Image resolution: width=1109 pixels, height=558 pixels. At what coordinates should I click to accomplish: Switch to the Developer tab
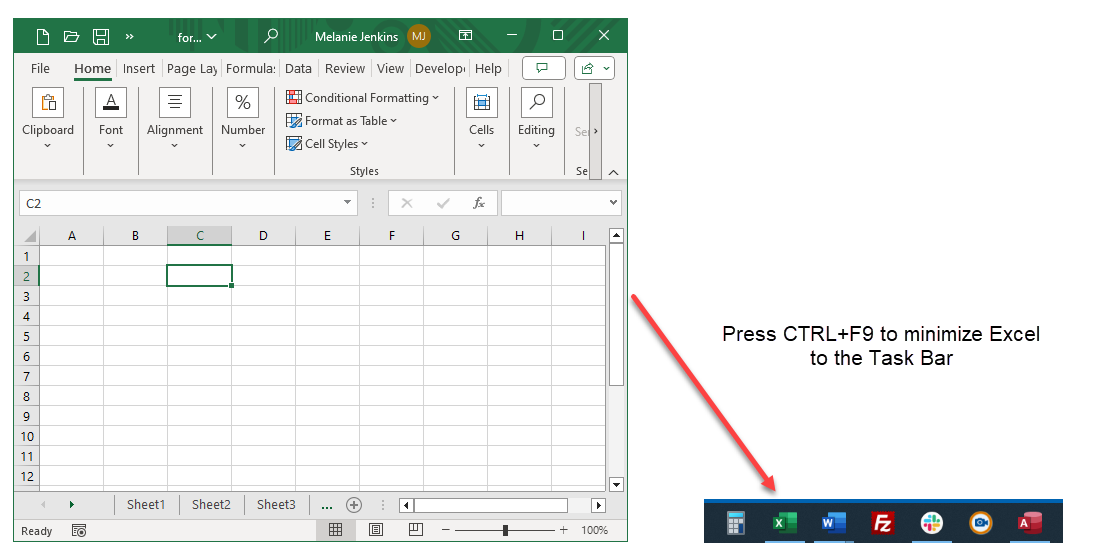[x=440, y=69]
